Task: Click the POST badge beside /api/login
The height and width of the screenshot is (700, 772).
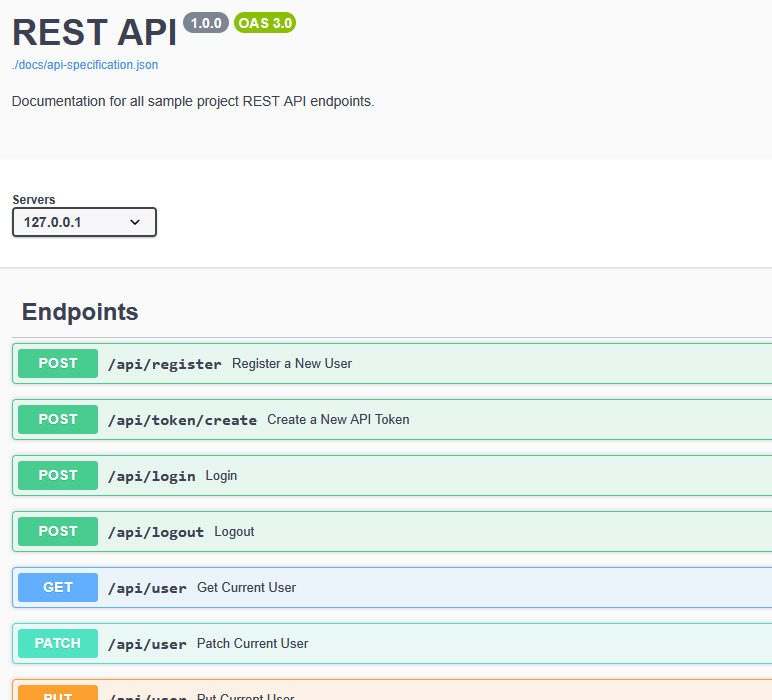Action: pos(58,476)
